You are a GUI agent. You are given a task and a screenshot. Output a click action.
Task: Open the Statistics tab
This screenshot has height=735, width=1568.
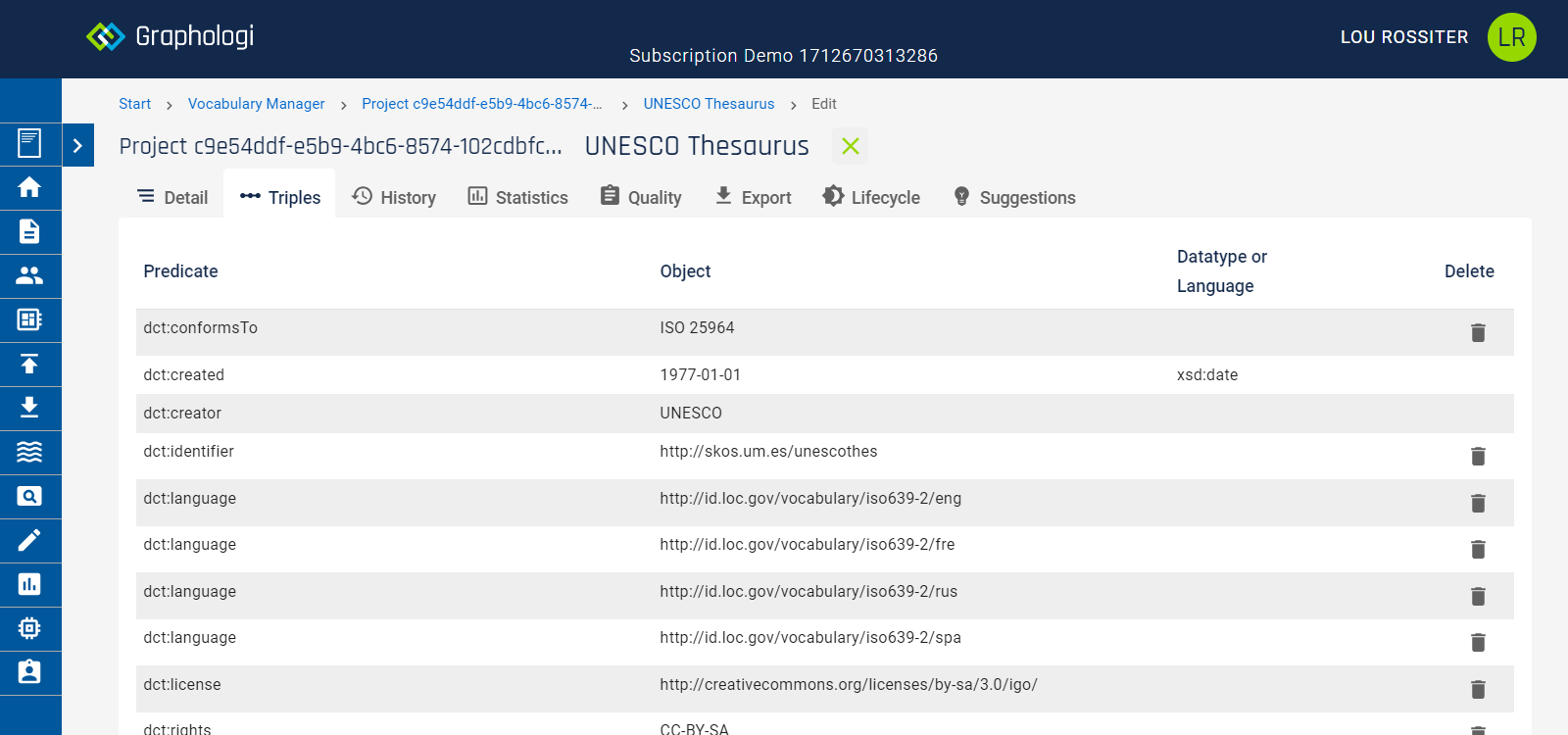[517, 197]
